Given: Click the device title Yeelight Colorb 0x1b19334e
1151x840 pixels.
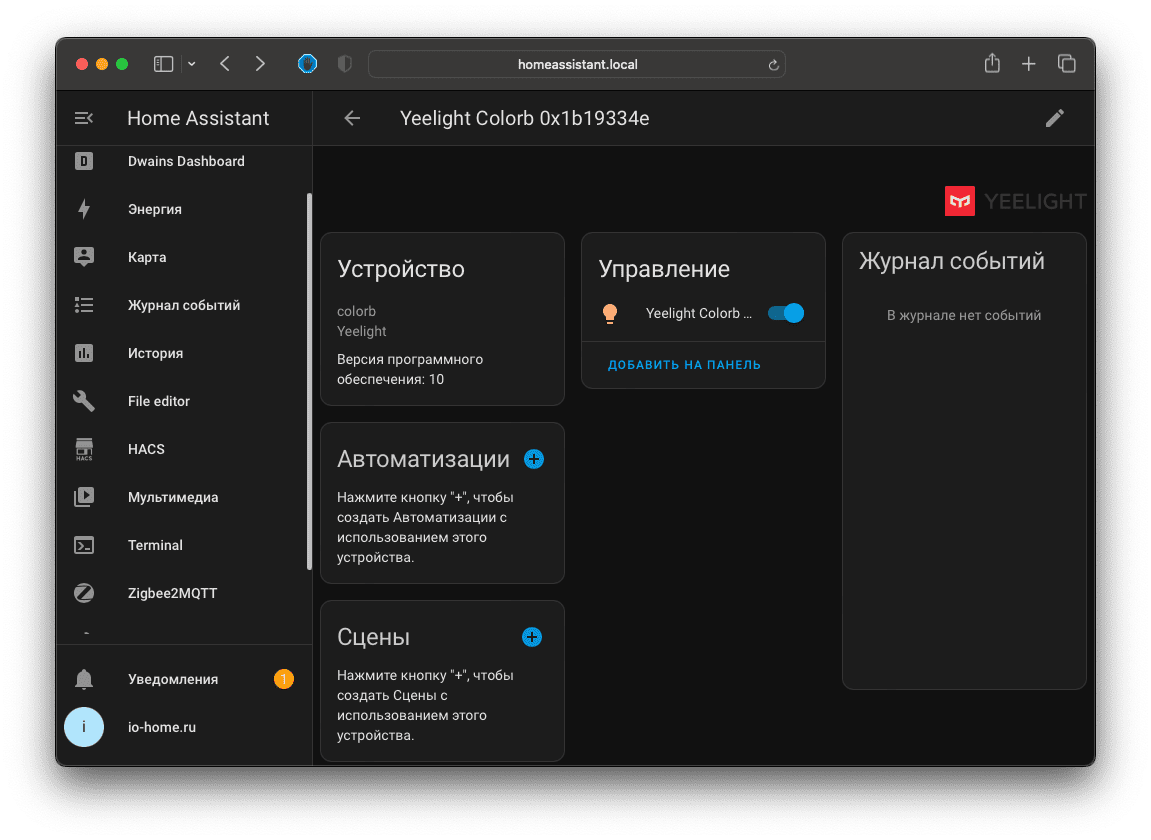Looking at the screenshot, I should 524,118.
